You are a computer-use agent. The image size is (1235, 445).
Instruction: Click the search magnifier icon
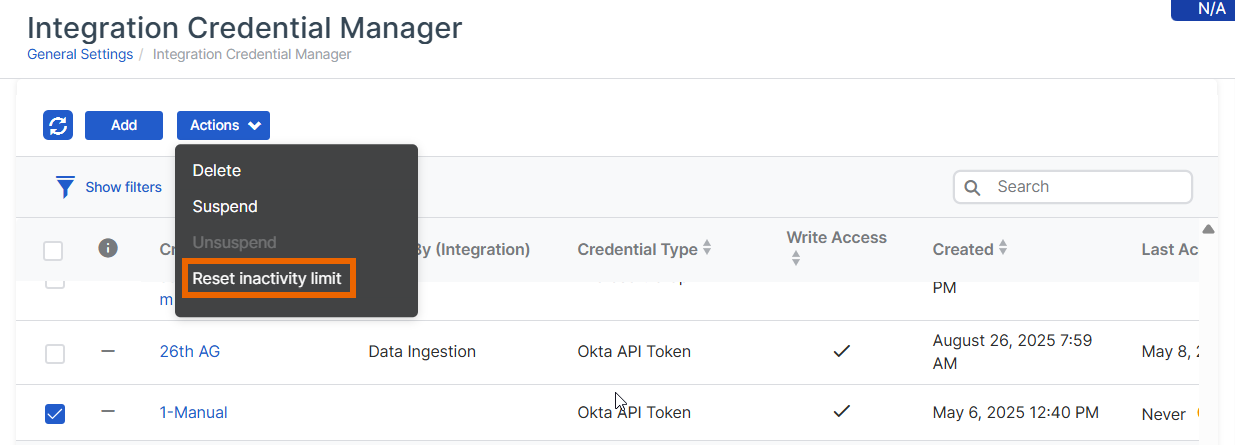(971, 187)
